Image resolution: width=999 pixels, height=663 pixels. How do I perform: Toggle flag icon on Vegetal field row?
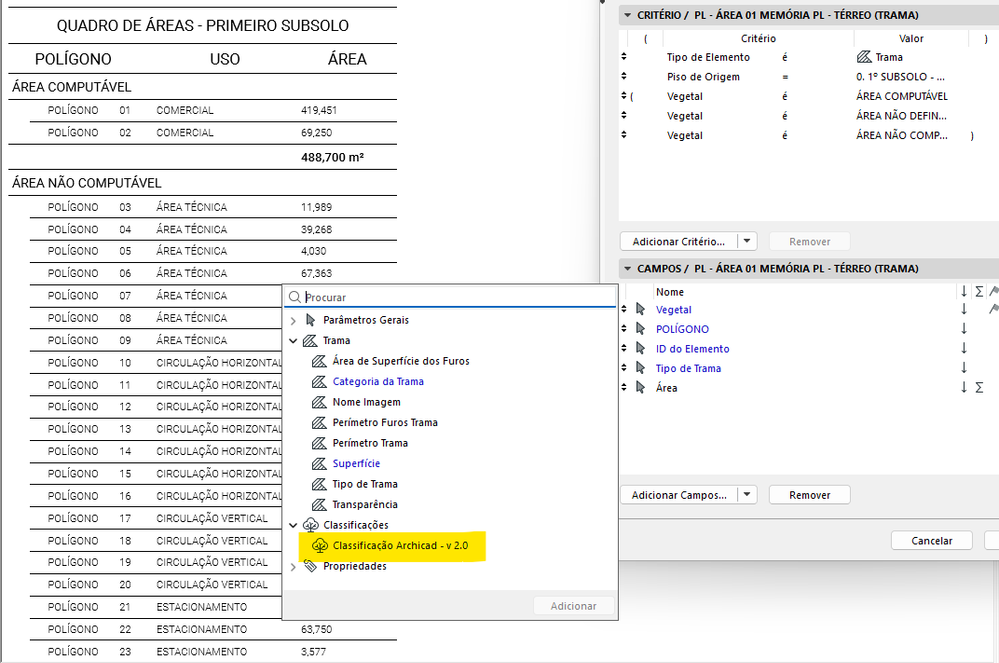[993, 310]
